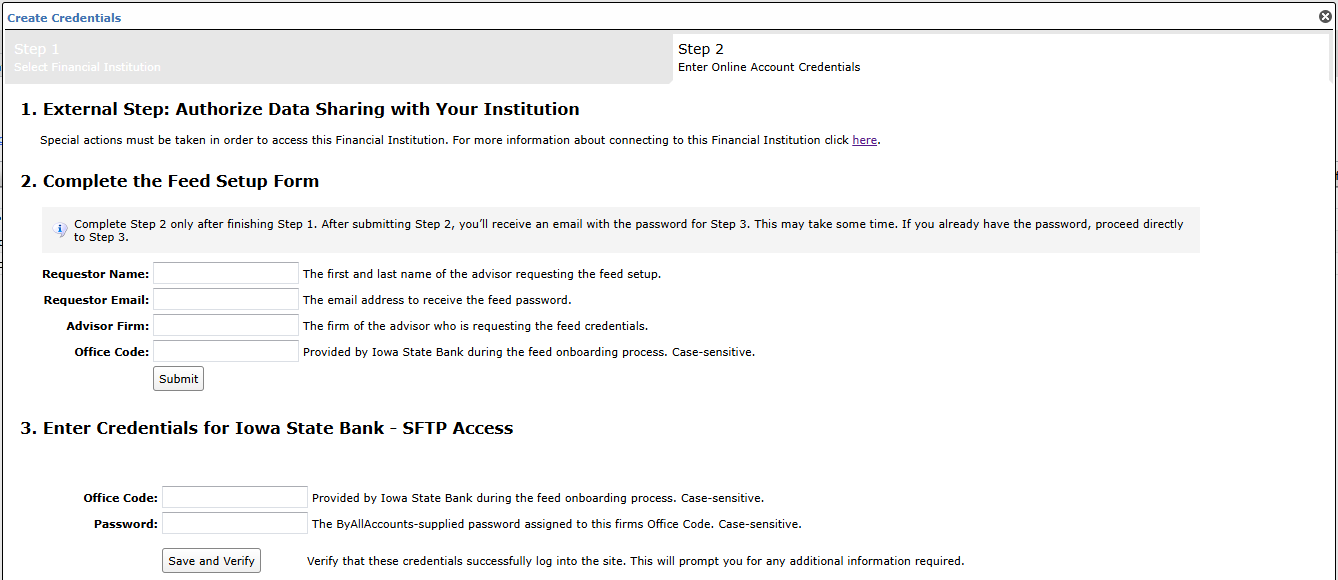Click the Save and Verify button

(211, 560)
